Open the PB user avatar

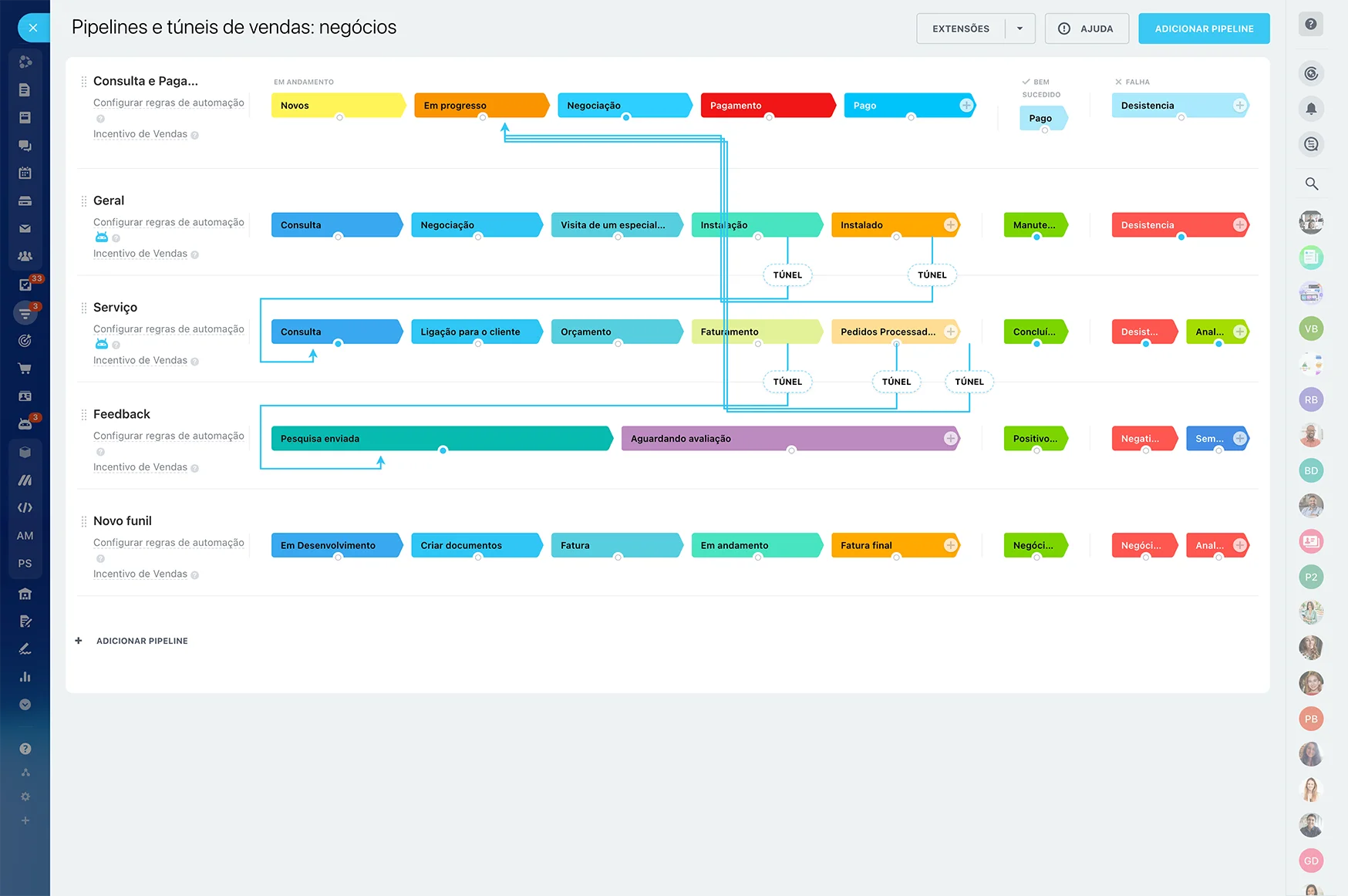(x=1311, y=719)
